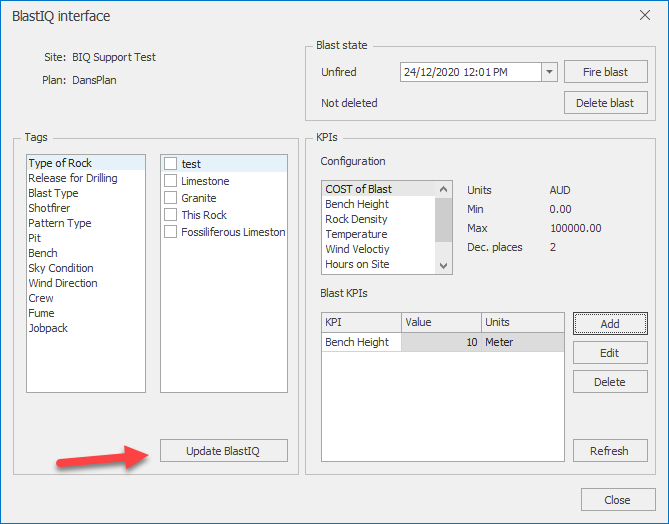Image resolution: width=669 pixels, height=524 pixels.
Task: Click the Refresh button
Action: click(610, 451)
